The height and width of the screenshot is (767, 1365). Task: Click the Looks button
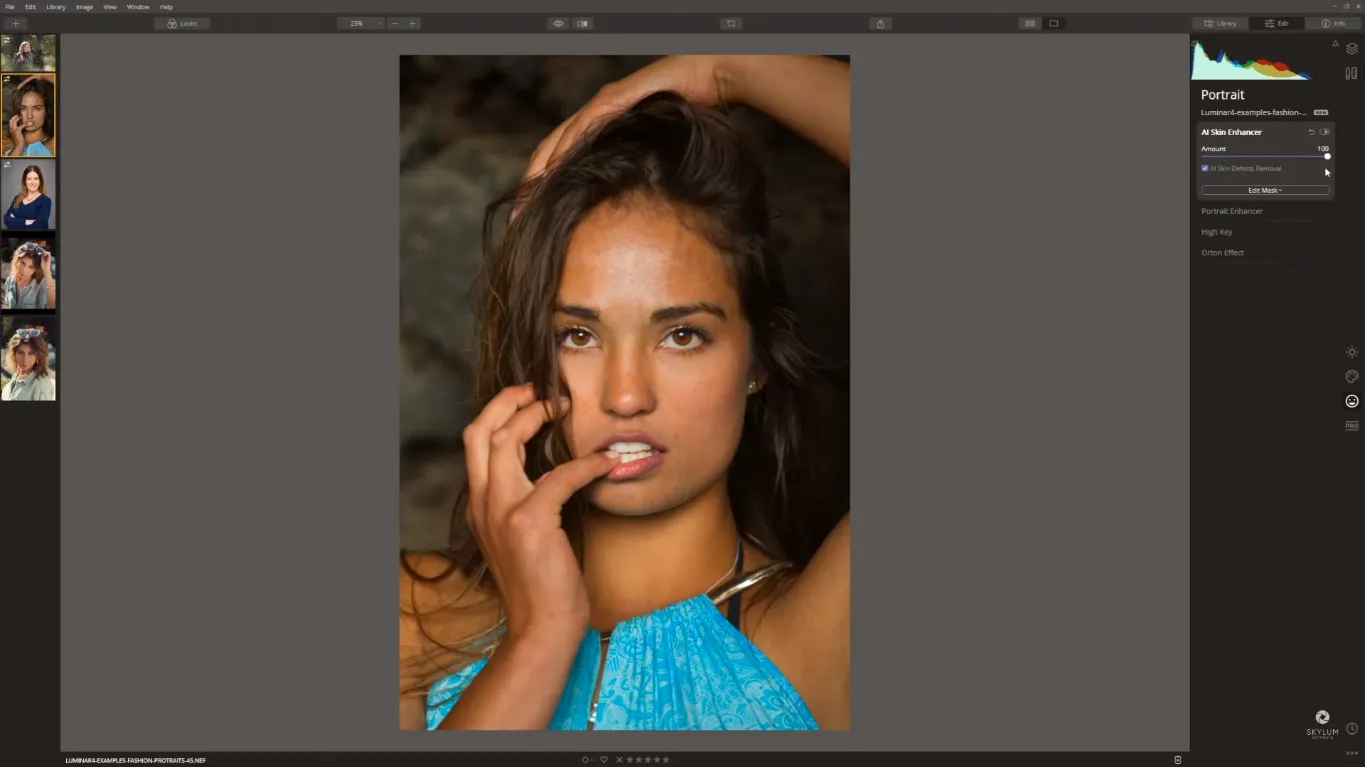click(182, 23)
